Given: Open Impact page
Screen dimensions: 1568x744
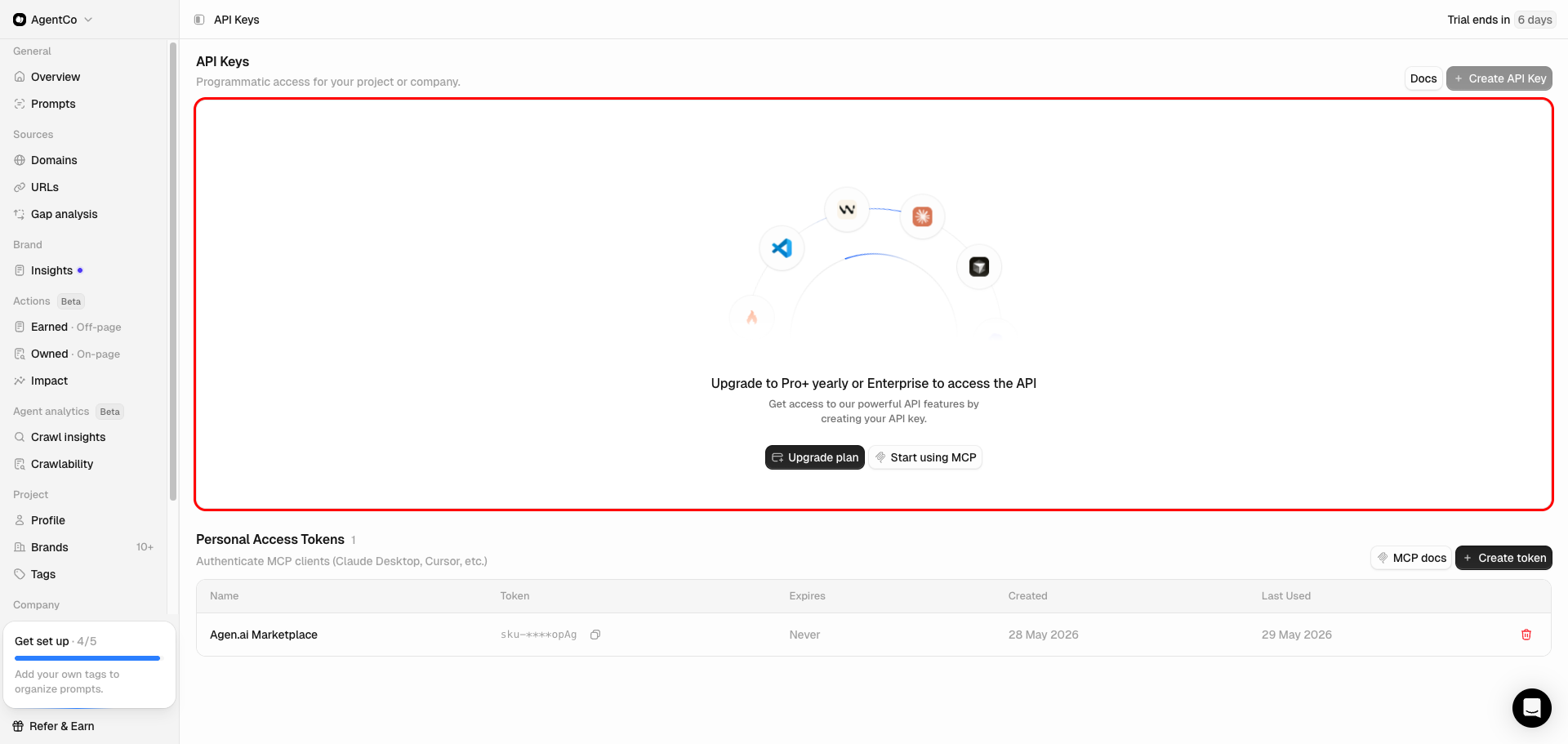Looking at the screenshot, I should 49,381.
